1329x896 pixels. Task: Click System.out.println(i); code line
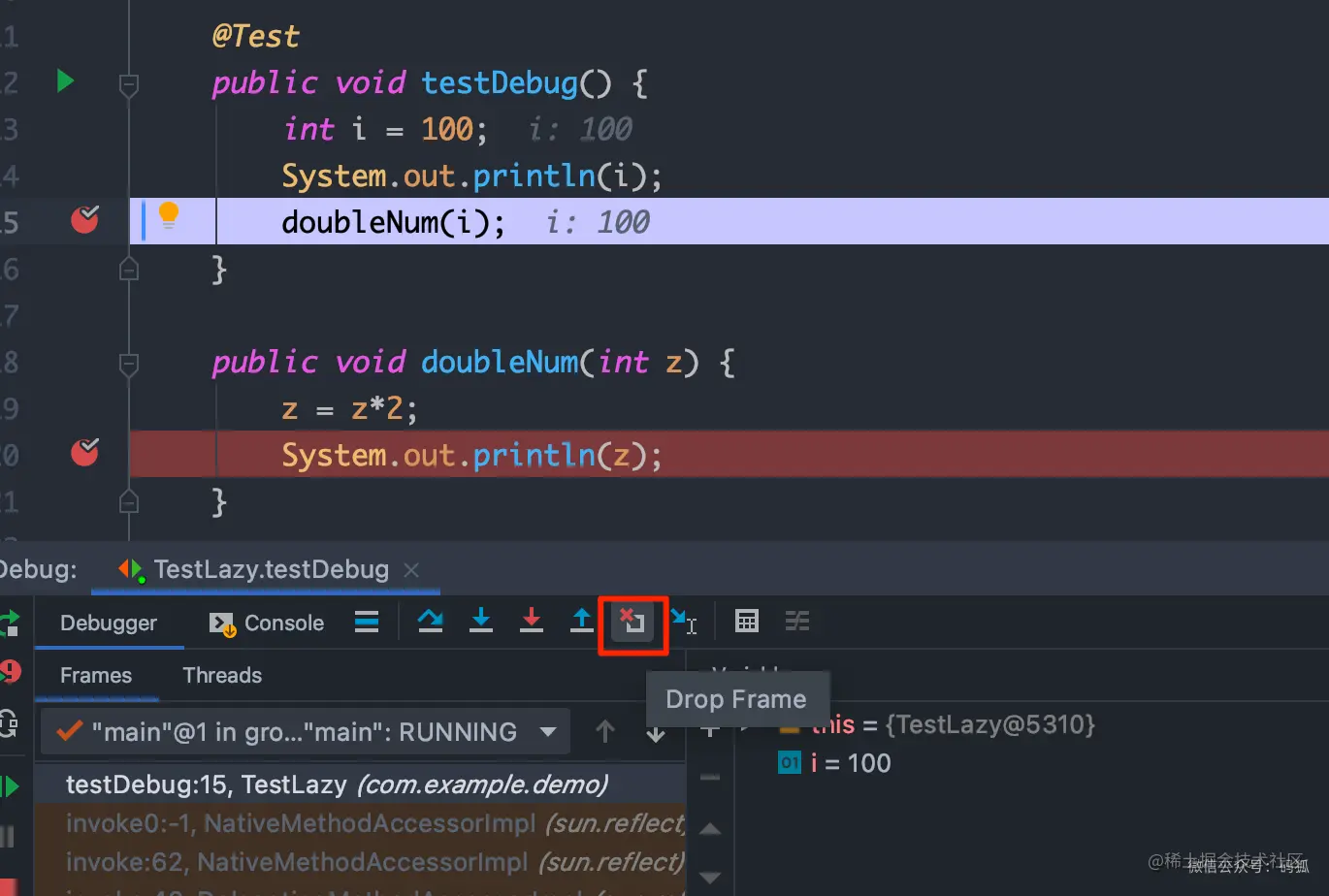471,176
